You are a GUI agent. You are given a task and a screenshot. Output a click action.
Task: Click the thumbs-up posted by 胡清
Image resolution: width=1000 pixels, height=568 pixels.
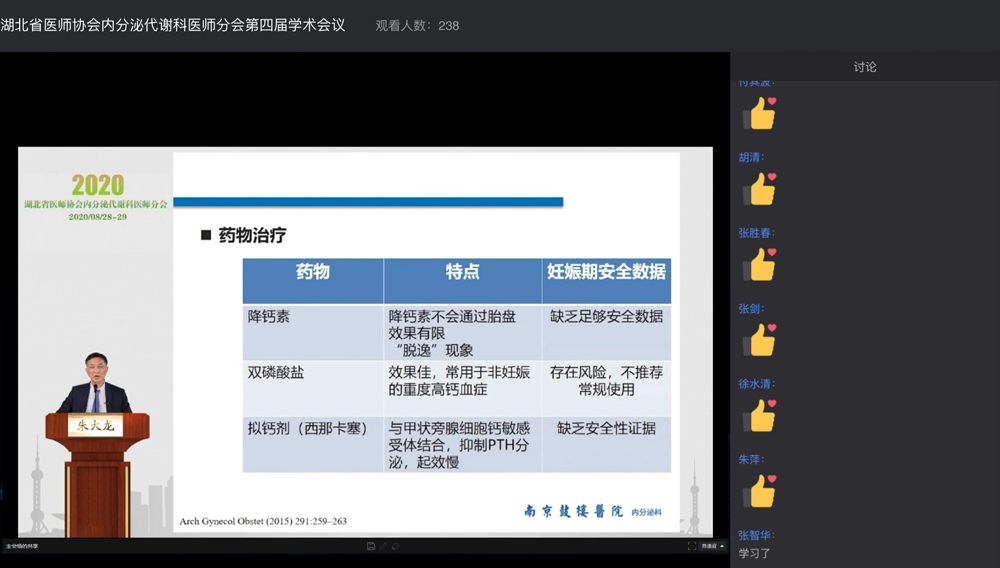point(760,189)
